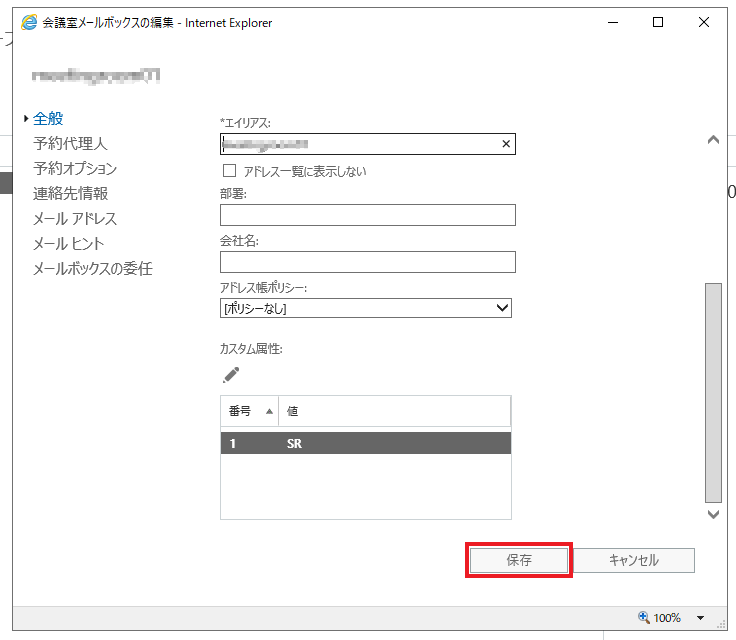736x640 pixels.
Task: Click the キャンセル button
Action: 634,560
